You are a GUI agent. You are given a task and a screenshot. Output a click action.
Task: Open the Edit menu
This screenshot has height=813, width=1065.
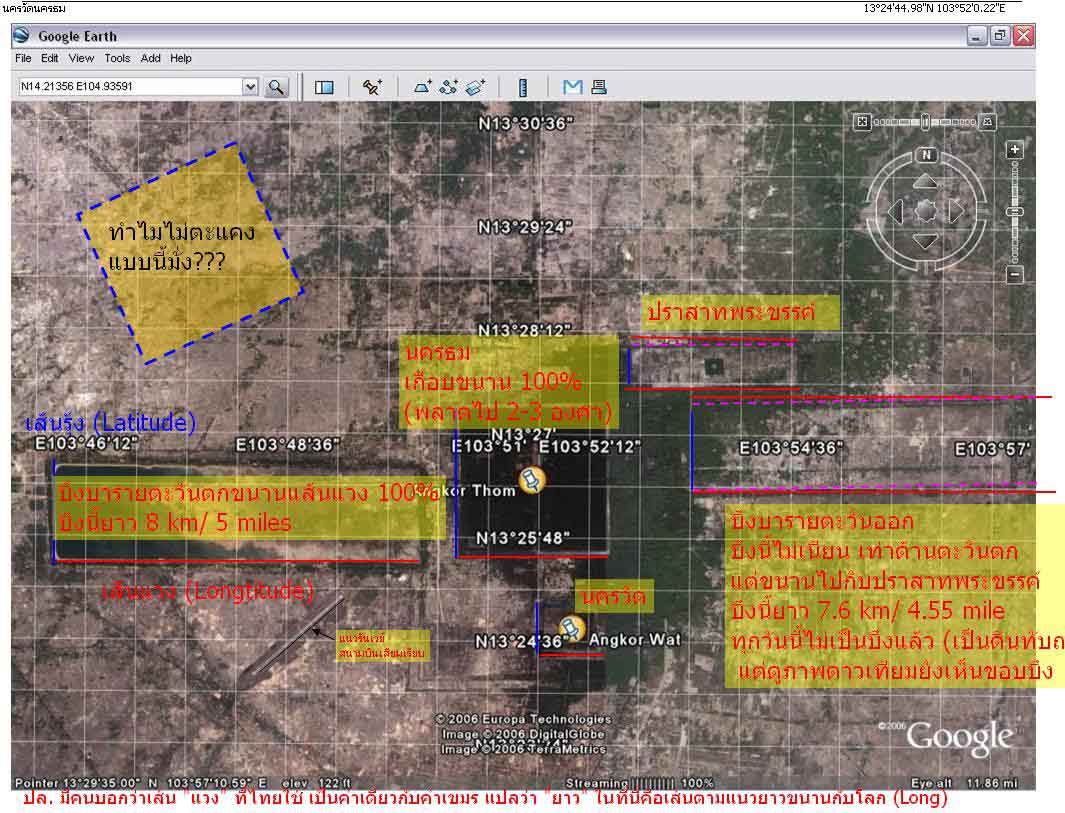(50, 58)
